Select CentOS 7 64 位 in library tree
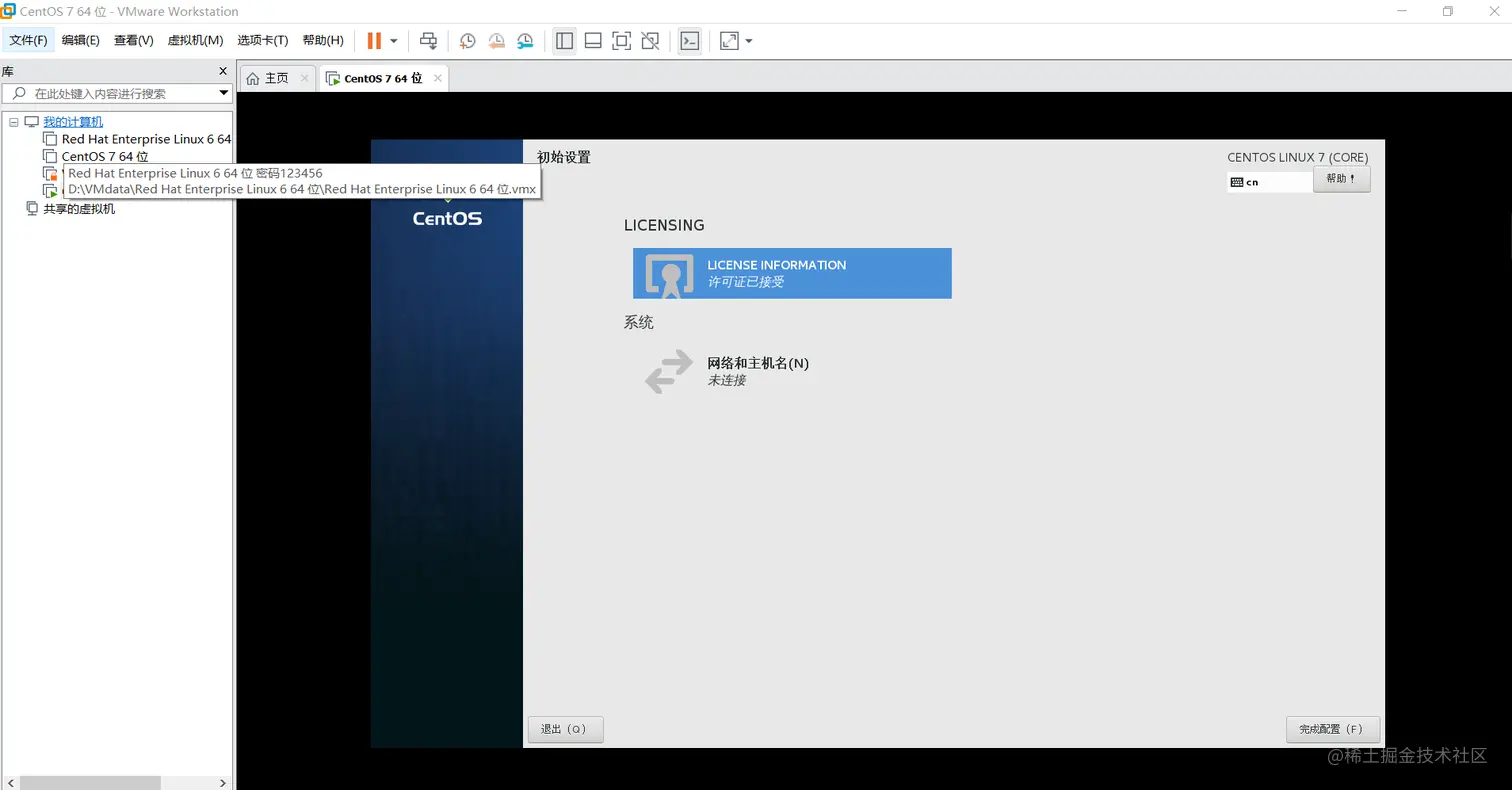Viewport: 1512px width, 790px height. click(105, 156)
